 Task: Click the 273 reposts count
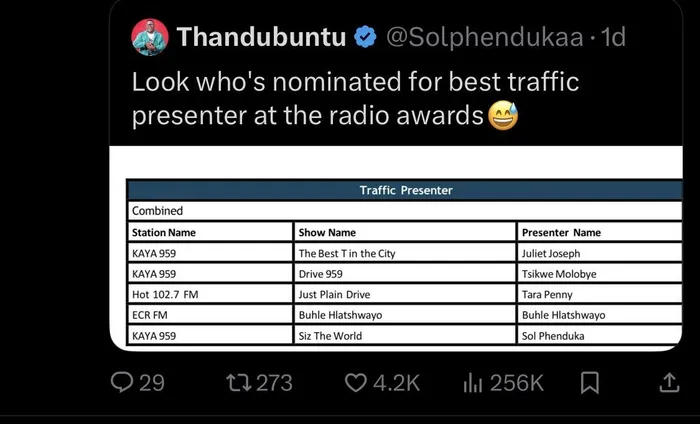[273, 382]
